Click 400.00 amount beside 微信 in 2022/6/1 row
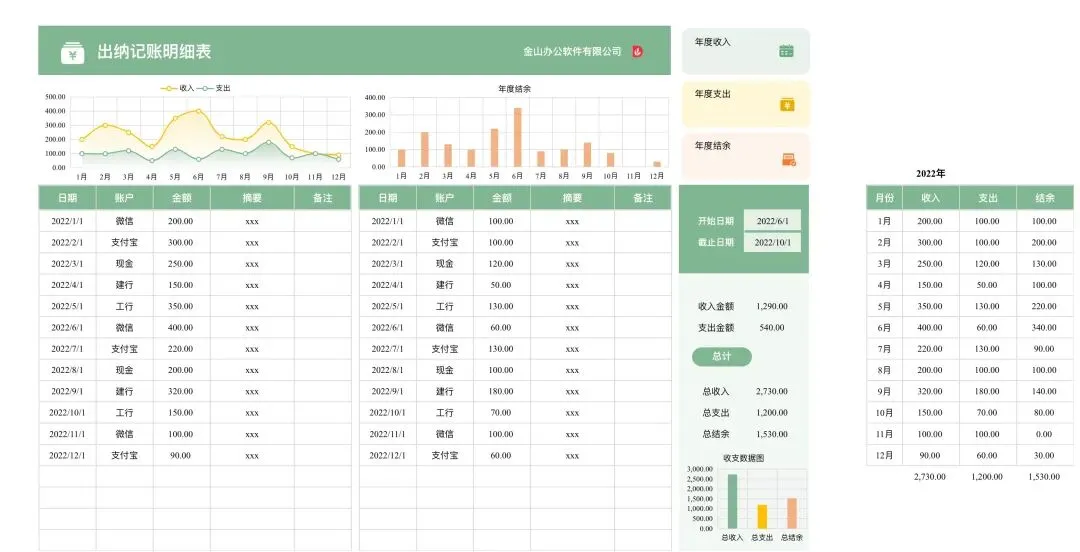This screenshot has width=1080, height=552. pos(180,328)
